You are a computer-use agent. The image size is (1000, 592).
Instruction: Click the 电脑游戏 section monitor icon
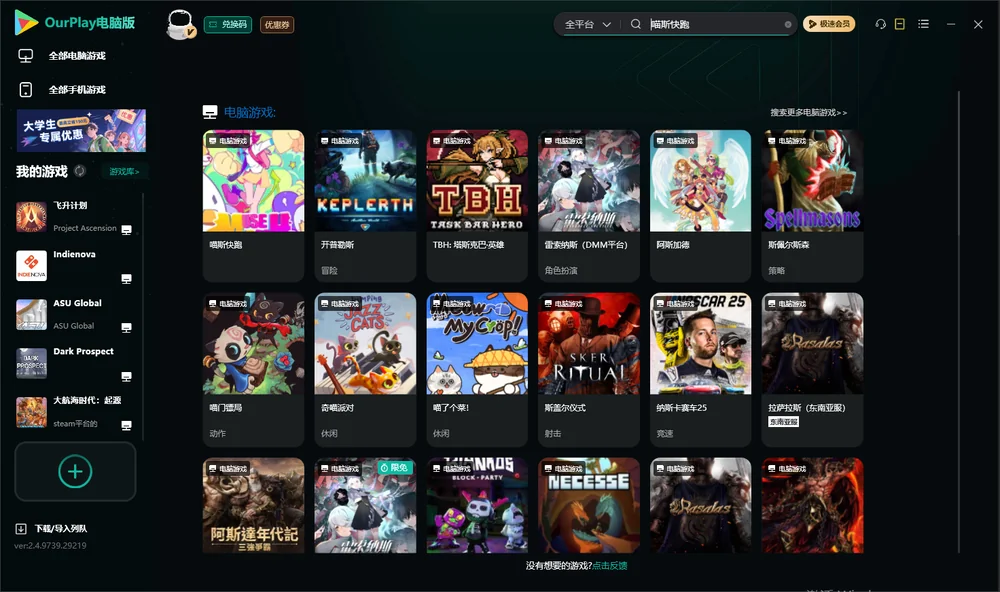210,112
